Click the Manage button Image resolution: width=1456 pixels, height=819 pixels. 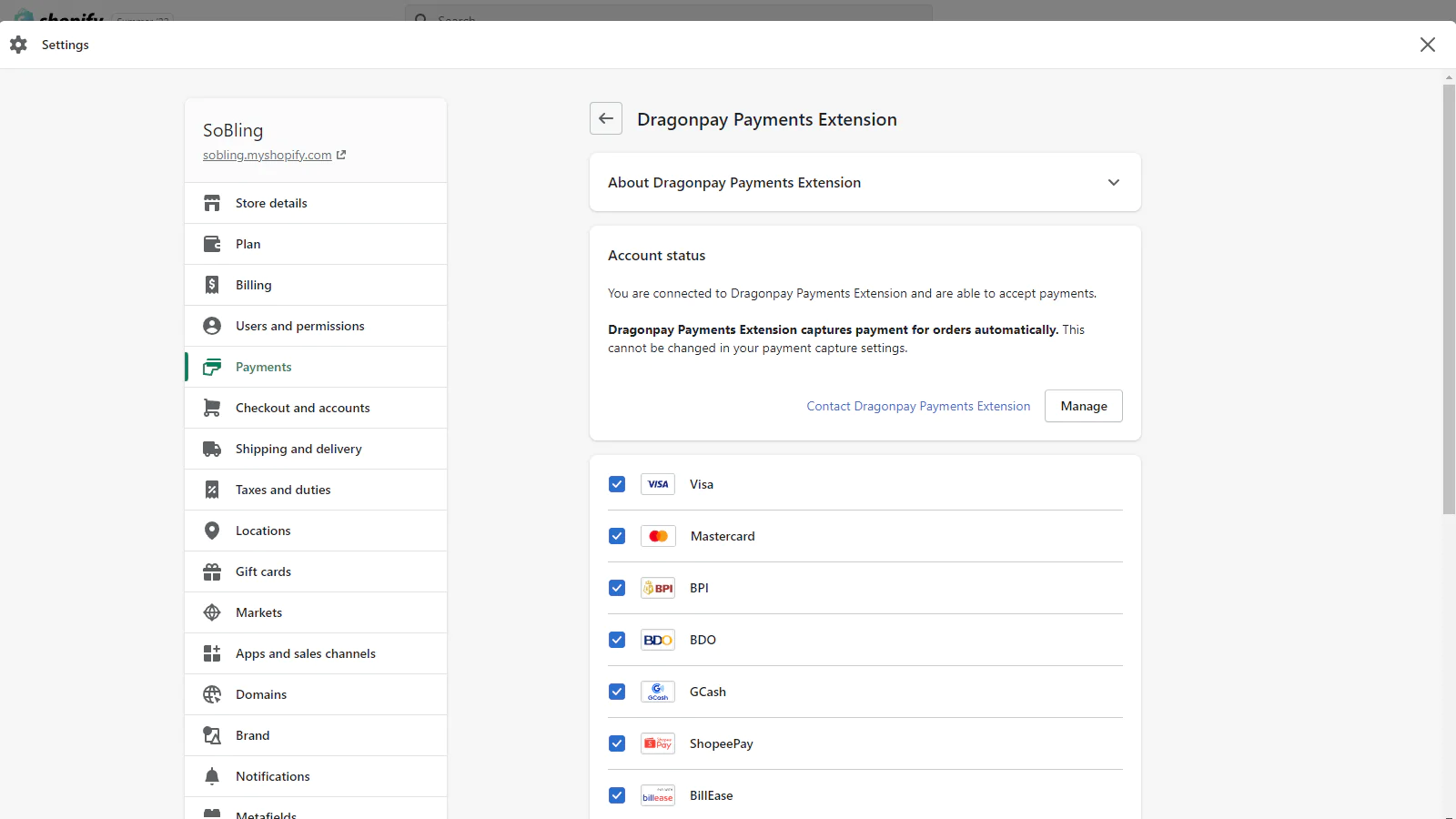(1084, 406)
